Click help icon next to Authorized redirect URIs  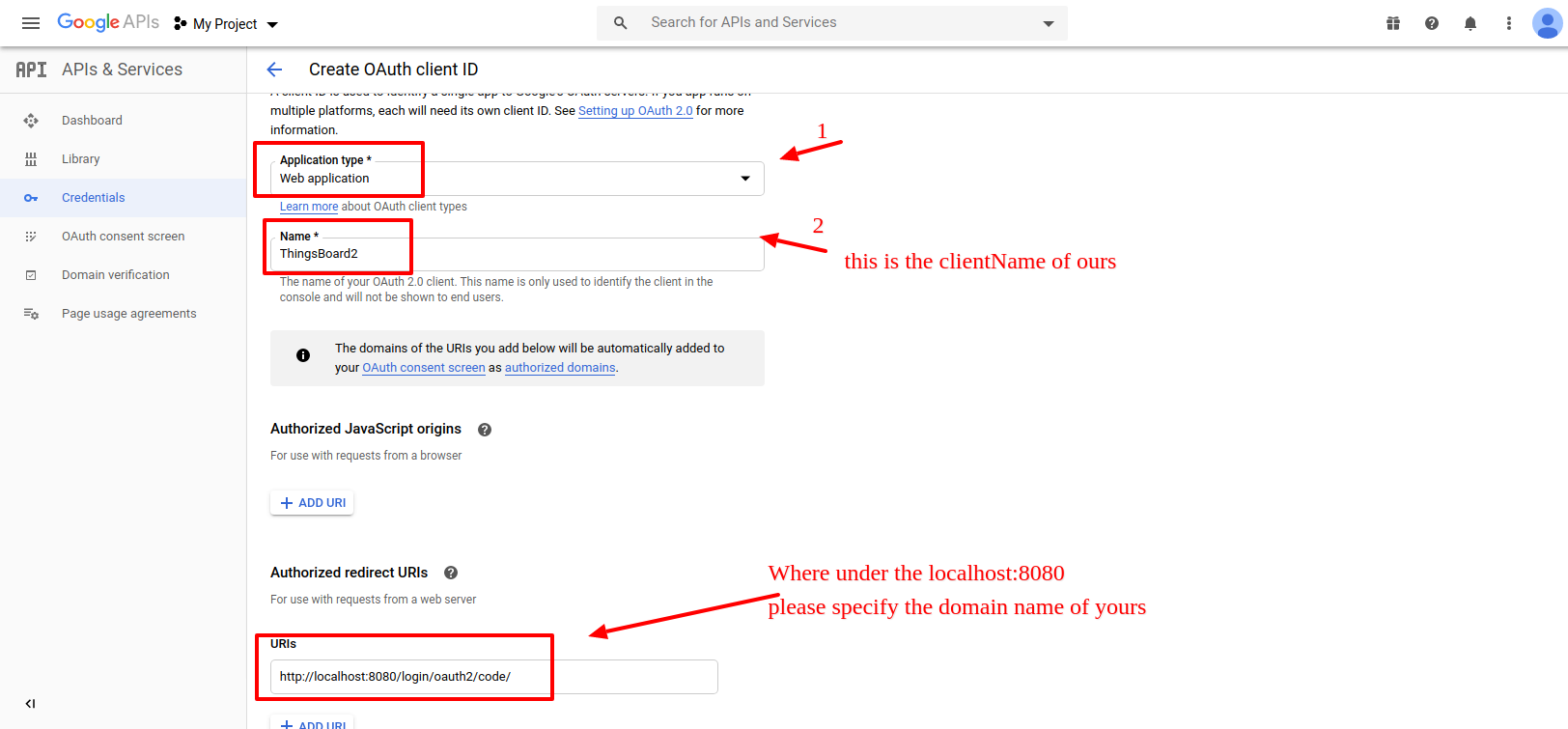coord(451,573)
